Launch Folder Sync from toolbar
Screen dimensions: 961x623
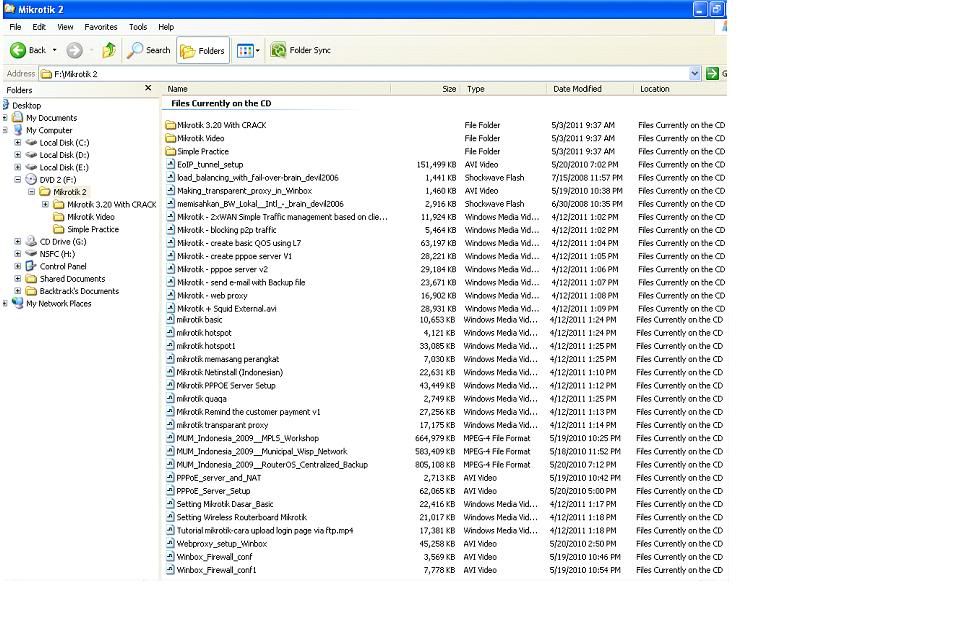click(301, 50)
